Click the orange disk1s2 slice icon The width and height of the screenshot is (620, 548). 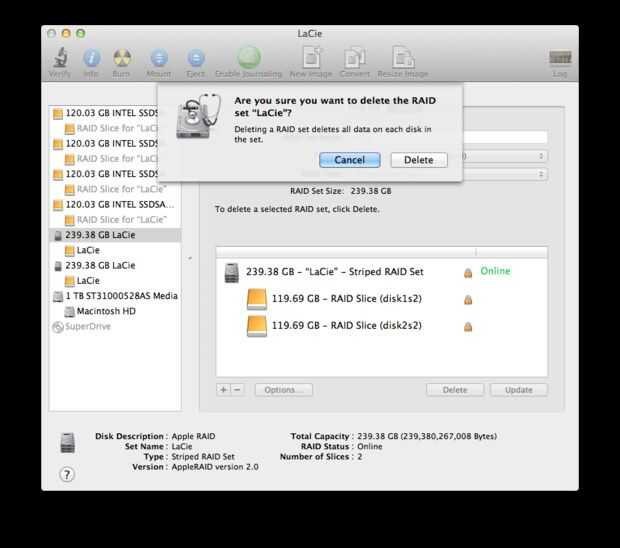pos(257,299)
